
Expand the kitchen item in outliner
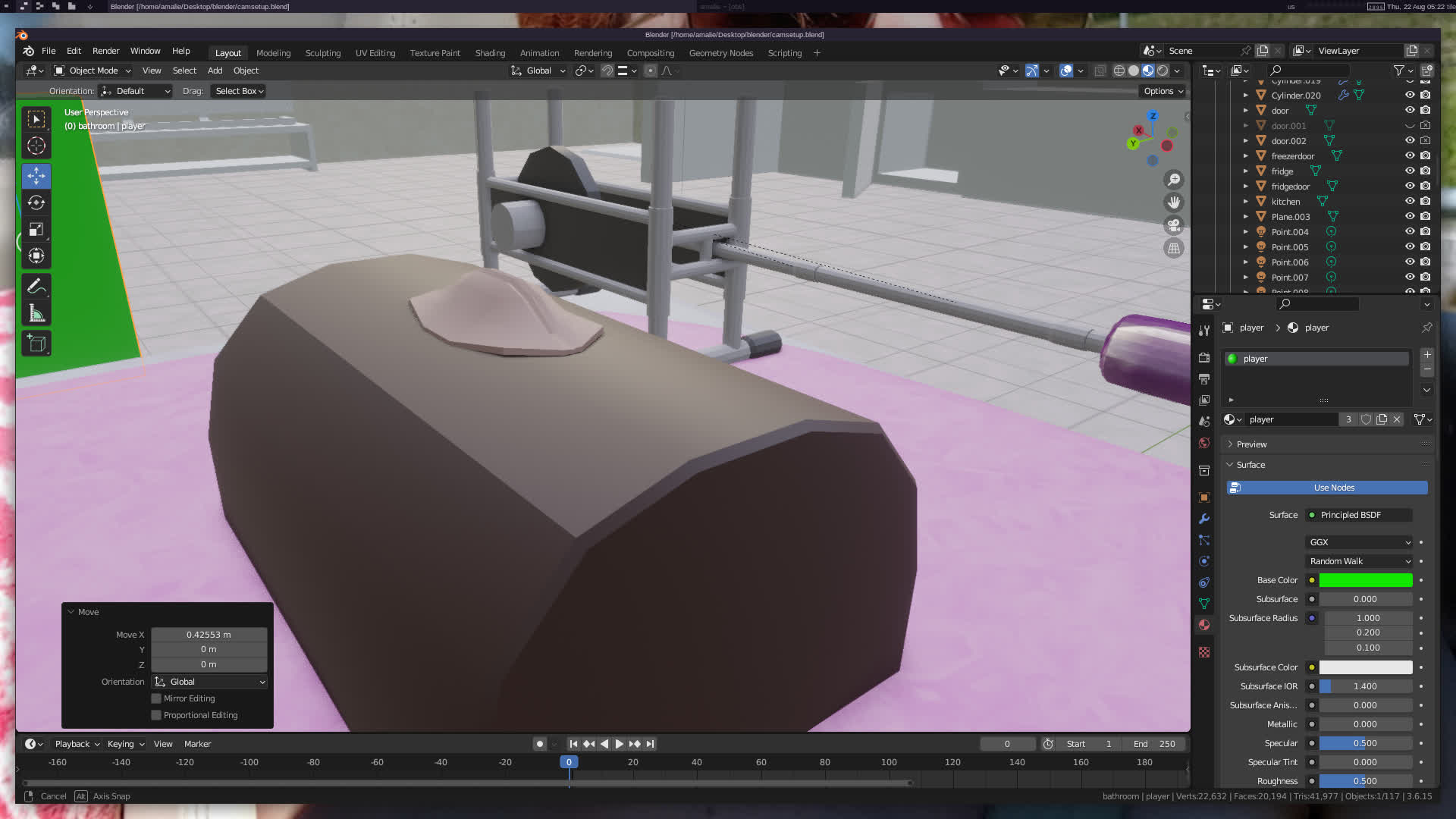pyautogui.click(x=1245, y=202)
